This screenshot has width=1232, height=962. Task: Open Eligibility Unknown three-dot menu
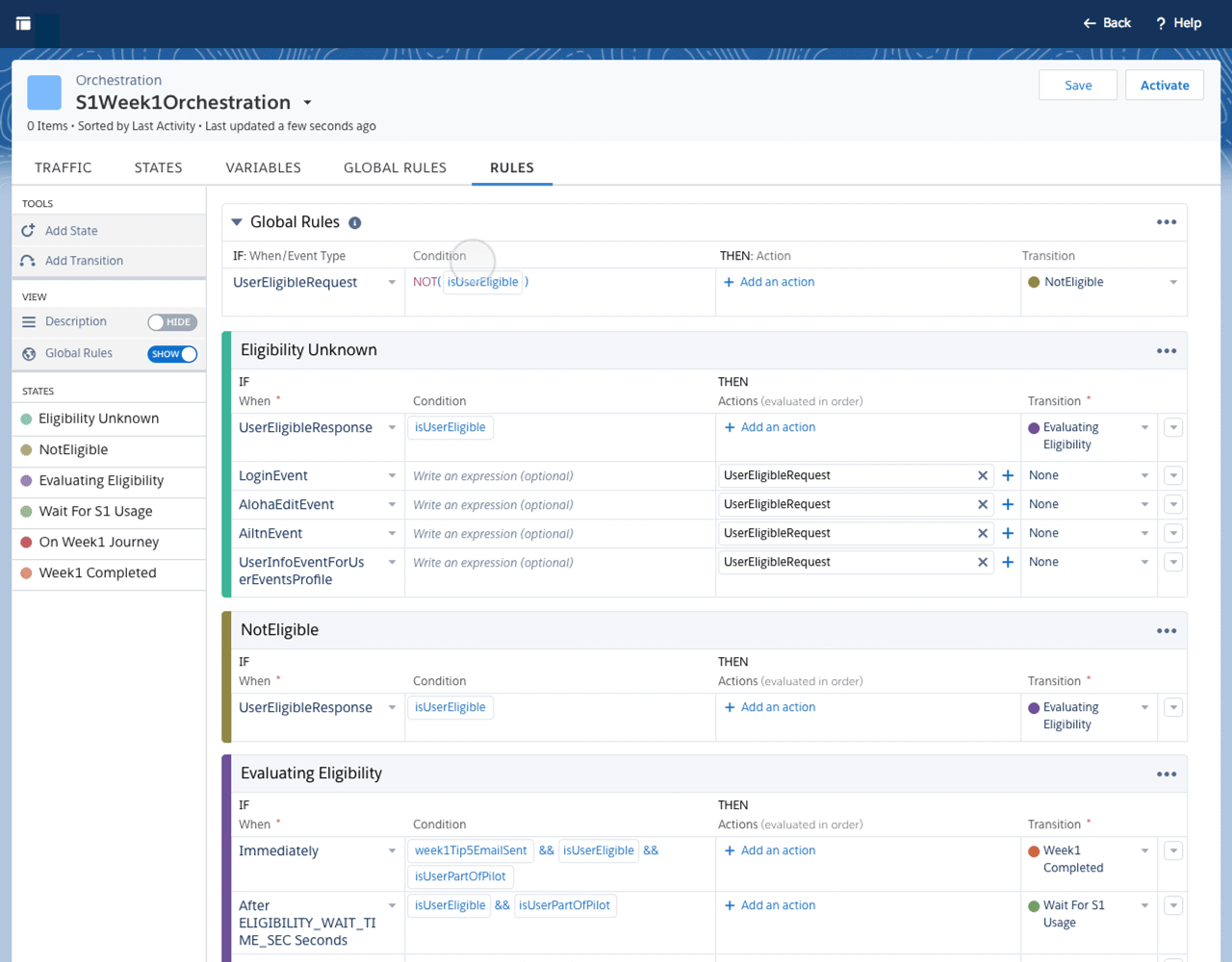coord(1167,351)
